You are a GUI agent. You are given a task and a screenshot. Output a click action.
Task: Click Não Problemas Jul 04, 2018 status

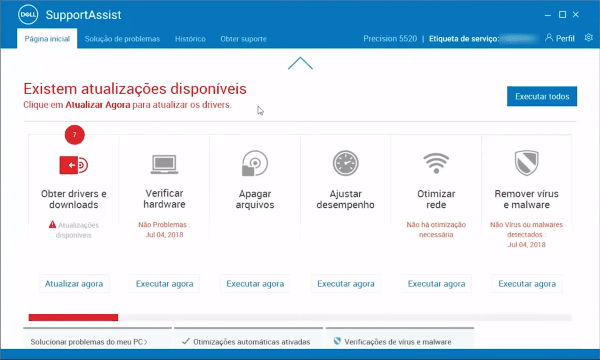pyautogui.click(x=164, y=230)
